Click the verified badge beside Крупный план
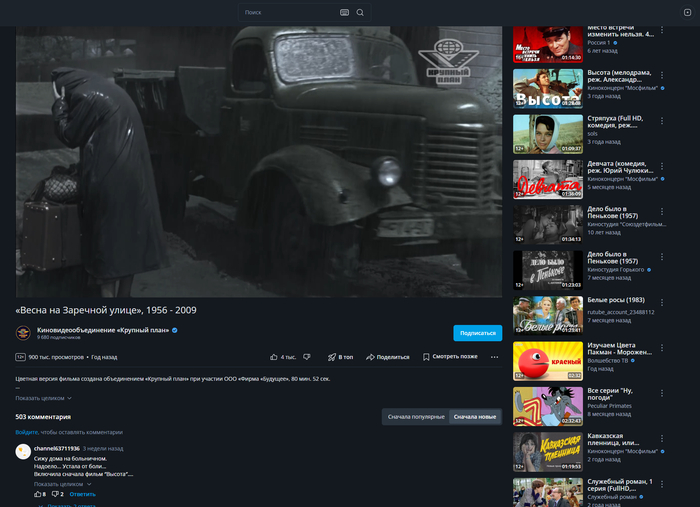This screenshot has height=507, width=700. point(175,330)
